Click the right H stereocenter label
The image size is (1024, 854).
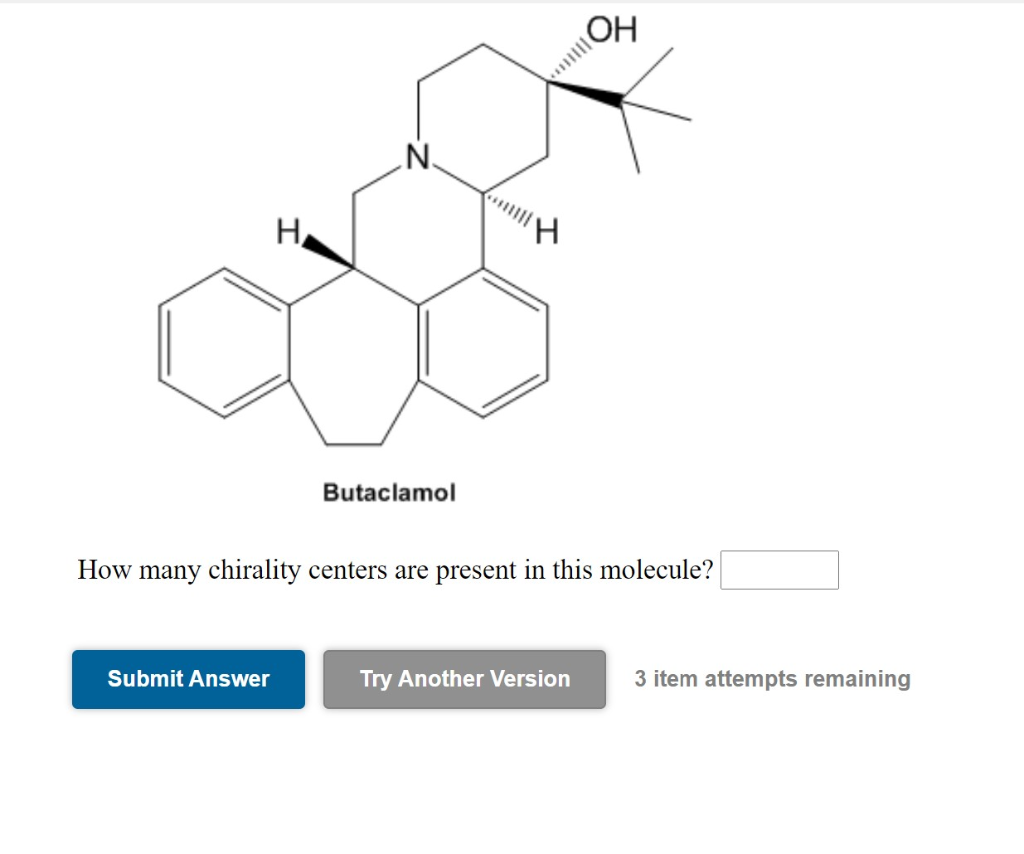pos(545,231)
